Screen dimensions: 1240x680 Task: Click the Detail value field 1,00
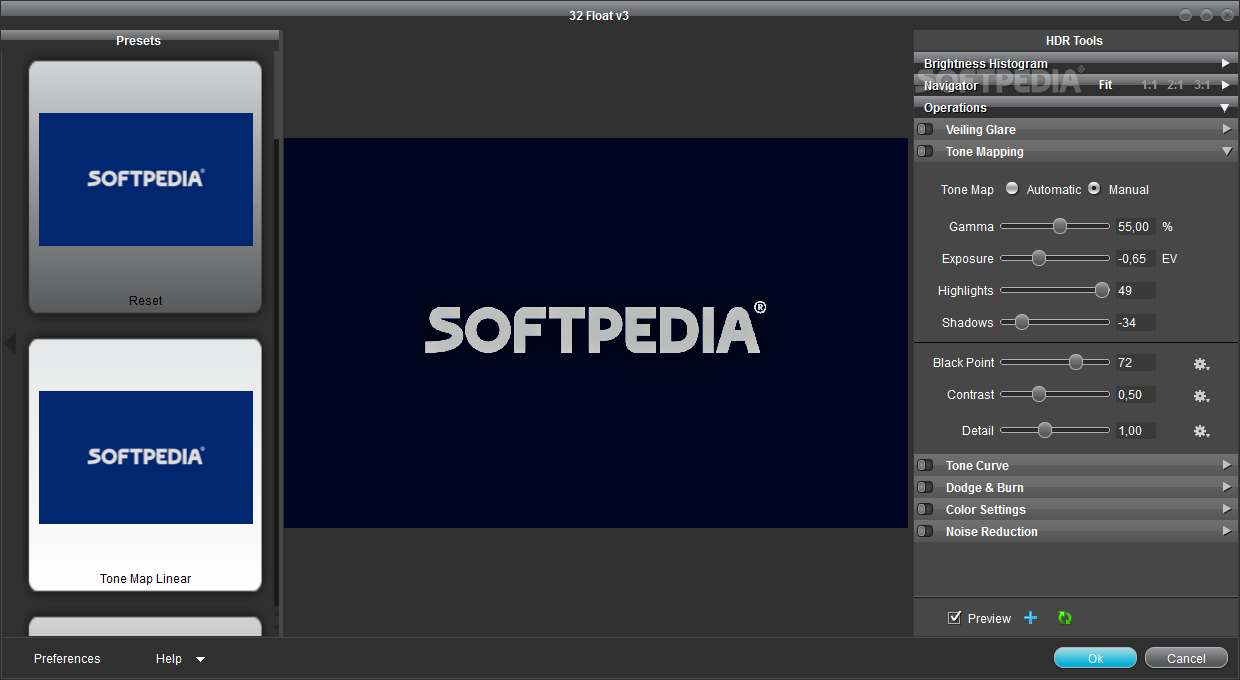pos(1135,431)
